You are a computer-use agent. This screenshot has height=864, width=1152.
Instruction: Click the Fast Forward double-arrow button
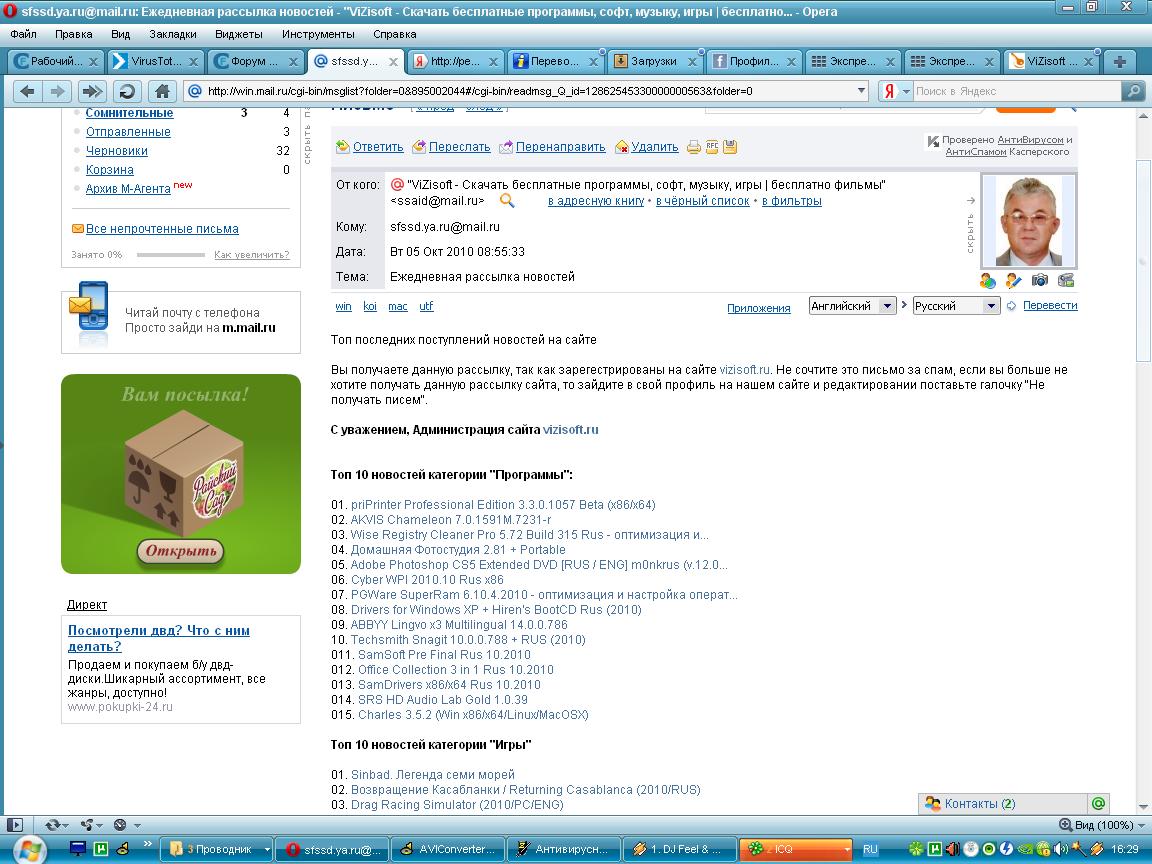(x=92, y=91)
